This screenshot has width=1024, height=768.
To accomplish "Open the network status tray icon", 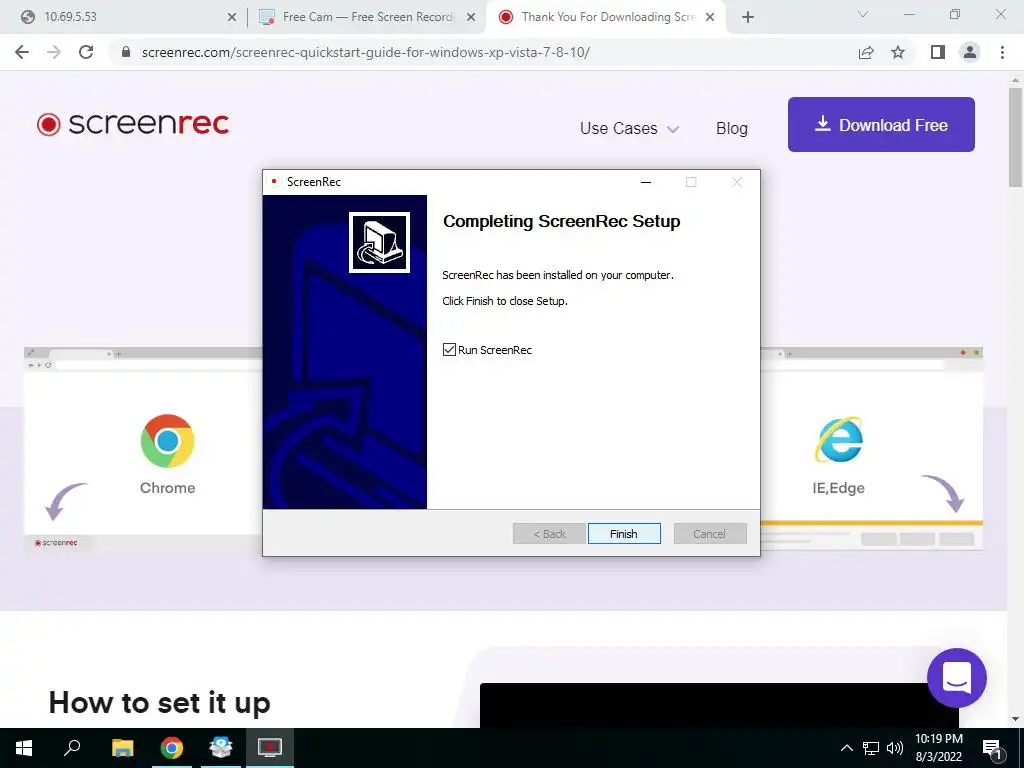I will point(871,748).
